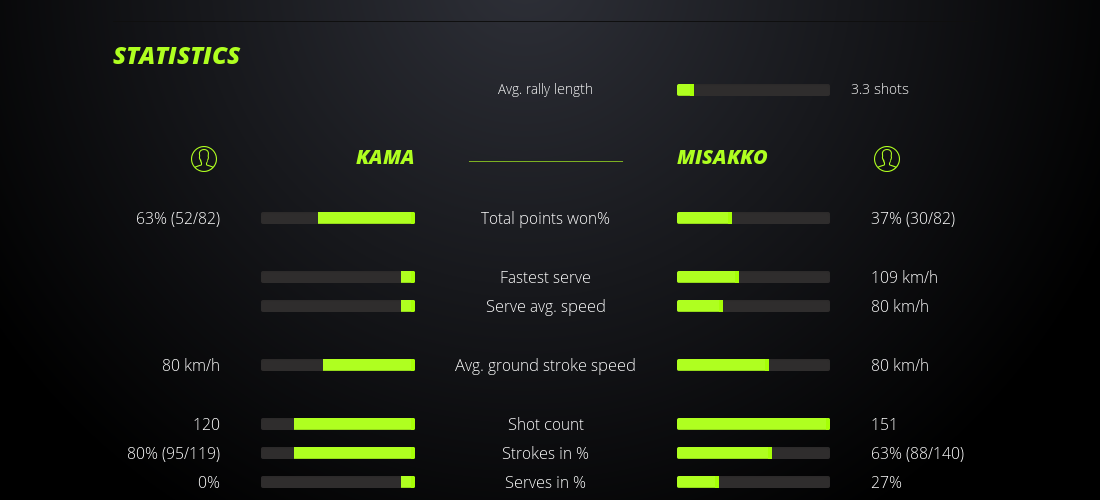
Task: Click Misakko's player profile icon
Action: pos(886,158)
